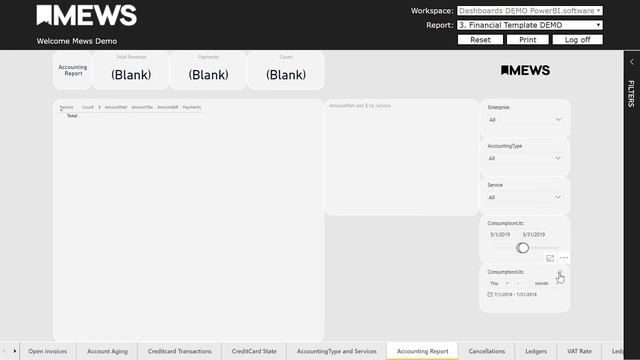Open more options ellipsis on date slicer

564,258
